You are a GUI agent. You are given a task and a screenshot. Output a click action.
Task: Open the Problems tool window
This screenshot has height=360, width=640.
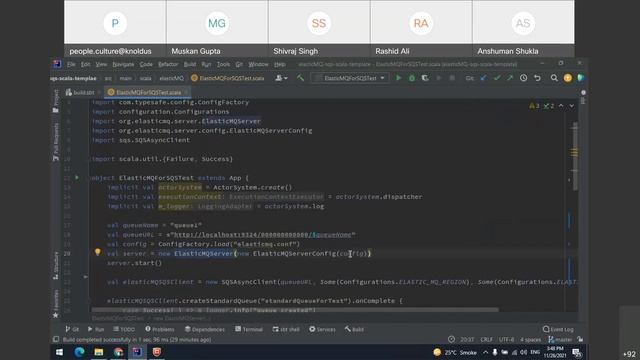click(x=160, y=329)
